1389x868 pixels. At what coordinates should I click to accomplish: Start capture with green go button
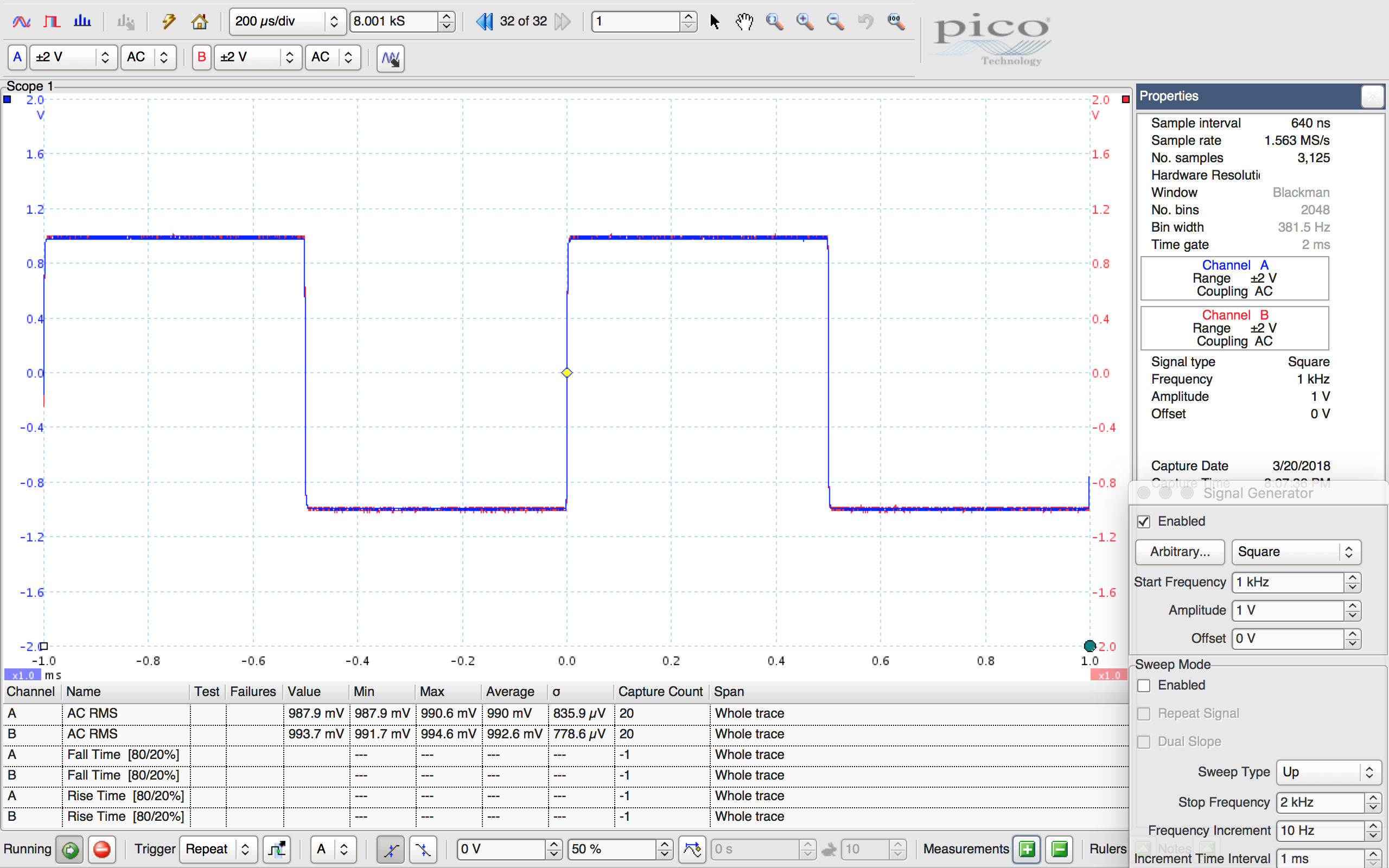click(x=70, y=849)
